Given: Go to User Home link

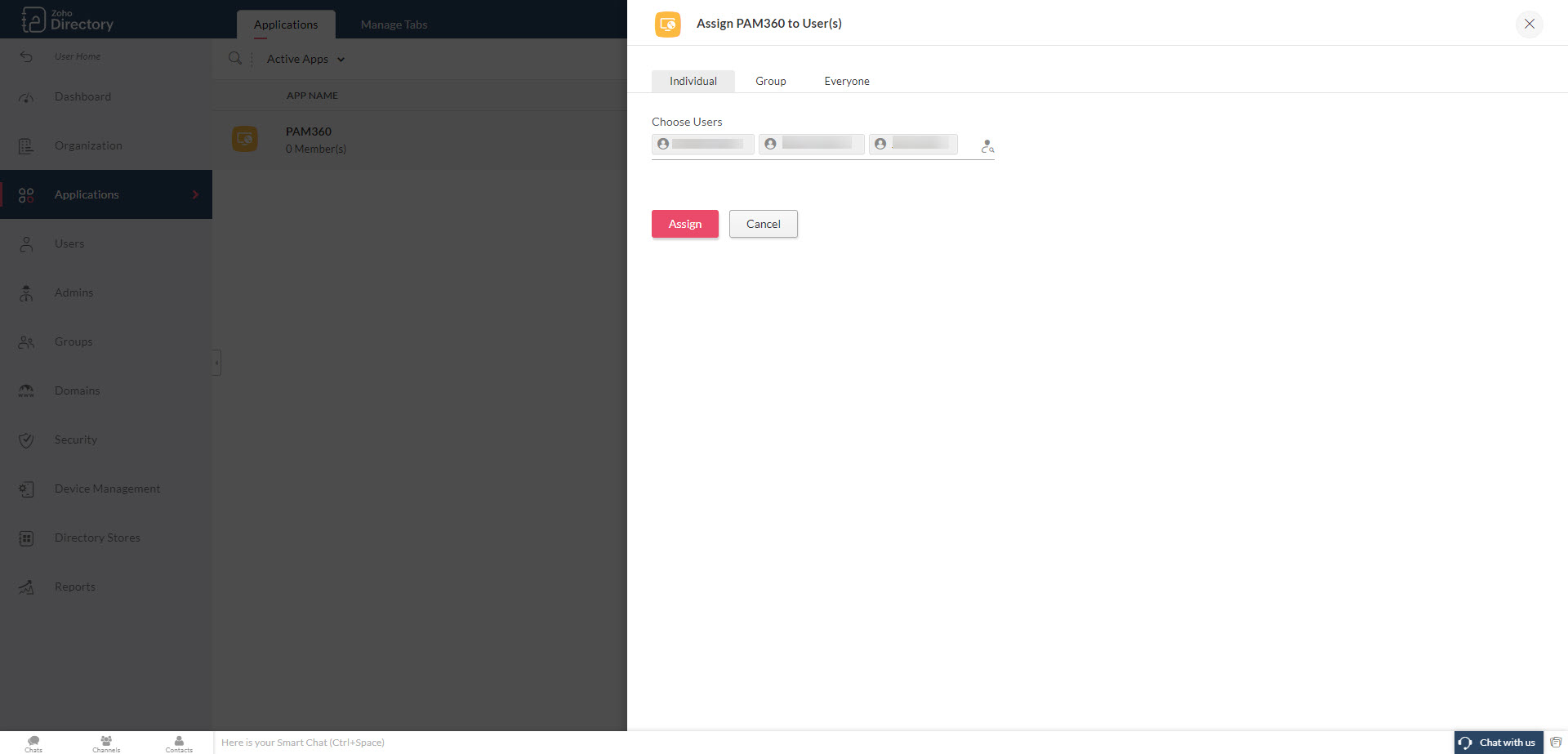Looking at the screenshot, I should [x=78, y=56].
